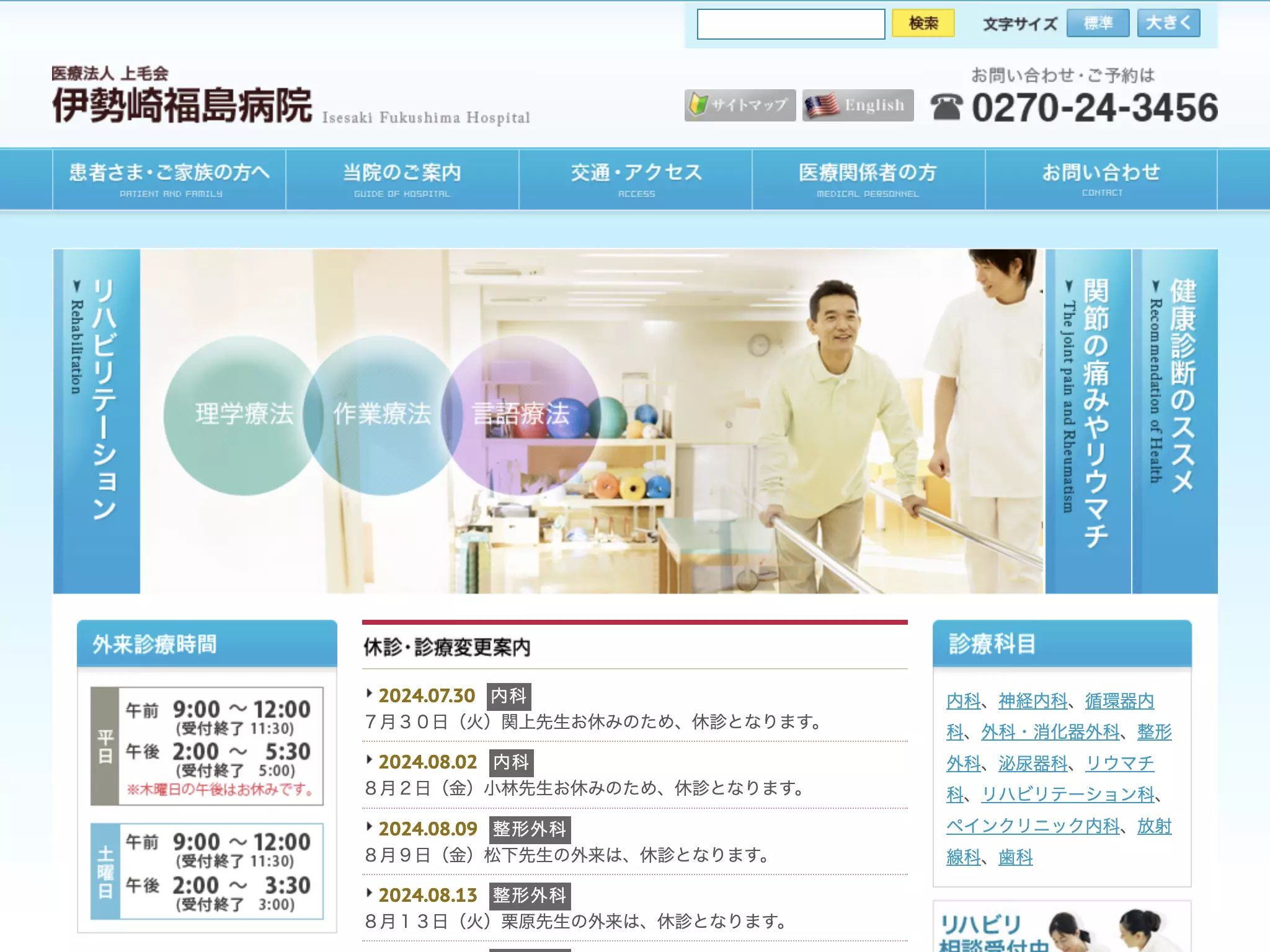This screenshot has height=952, width=1270.
Task: Click the リハビリ相談受付中 banner image
Action: click(x=1062, y=927)
